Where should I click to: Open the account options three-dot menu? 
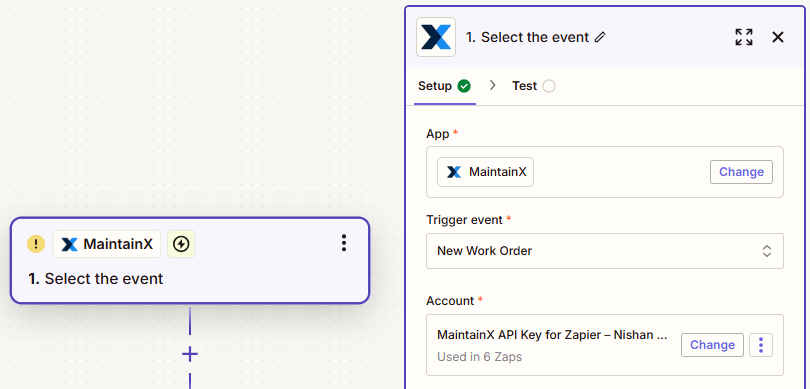[x=761, y=345]
